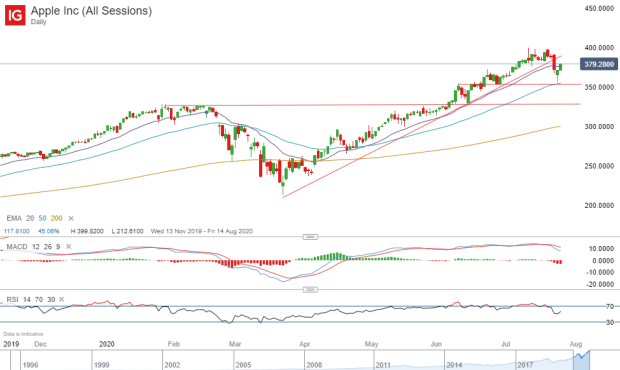Click the IG logo icon

[15, 15]
